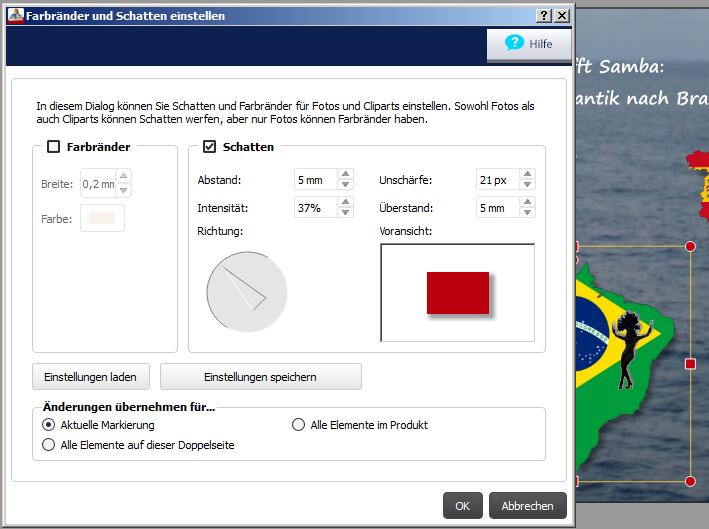
Task: Decrease Unschärfe with down arrow
Action: click(527, 184)
